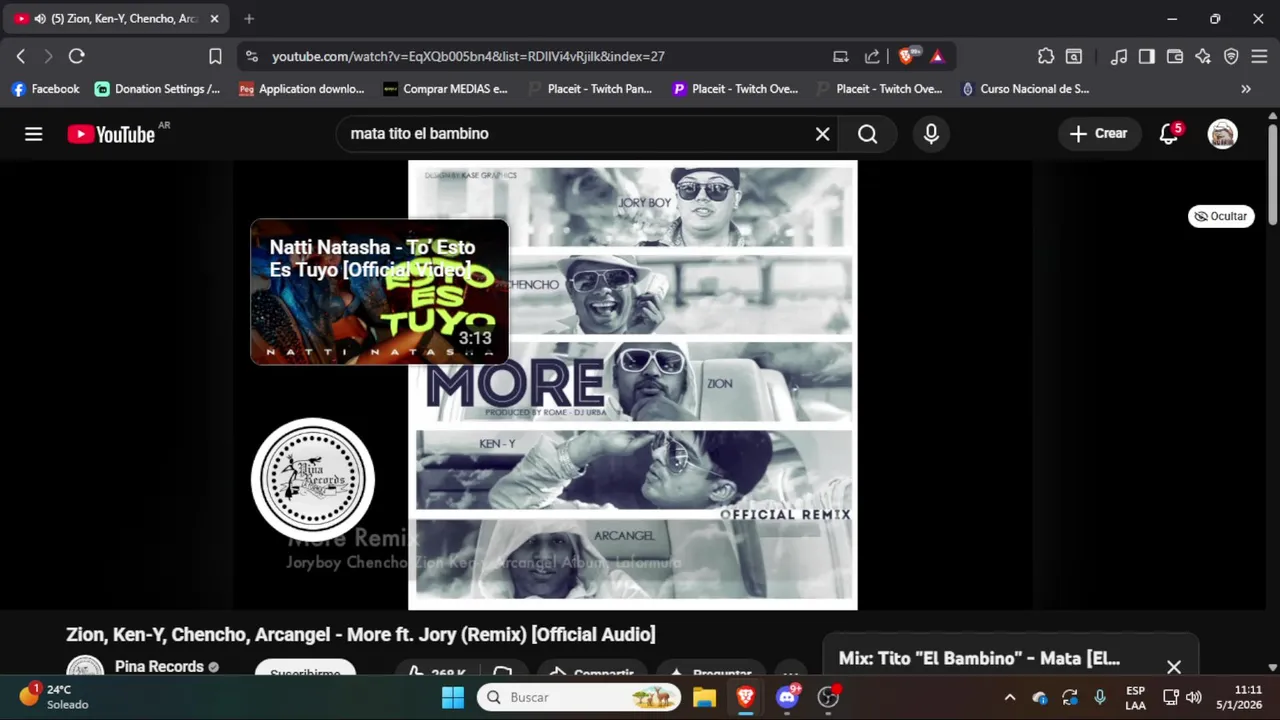Open weather widget 24°C Soleado
Viewport: 1280px width, 720px height.
pyautogui.click(x=55, y=697)
